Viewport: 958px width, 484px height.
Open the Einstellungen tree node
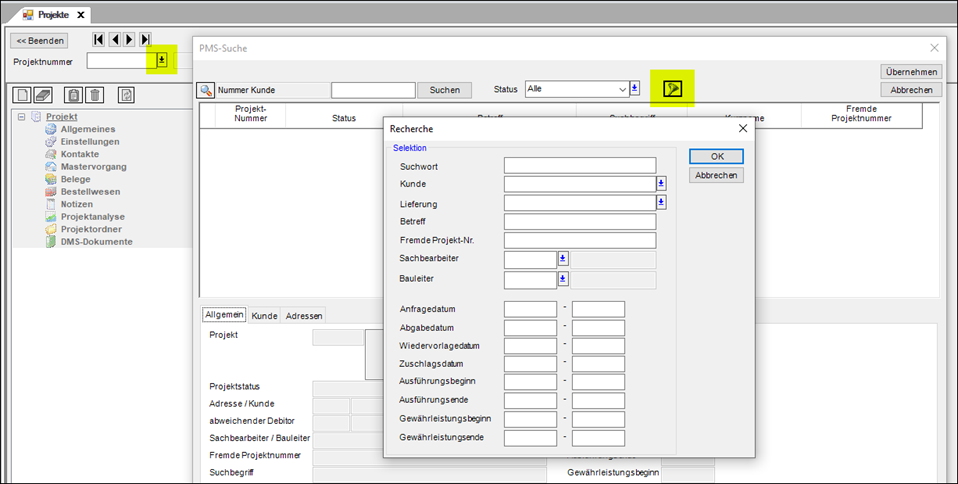pyautogui.click(x=90, y=142)
